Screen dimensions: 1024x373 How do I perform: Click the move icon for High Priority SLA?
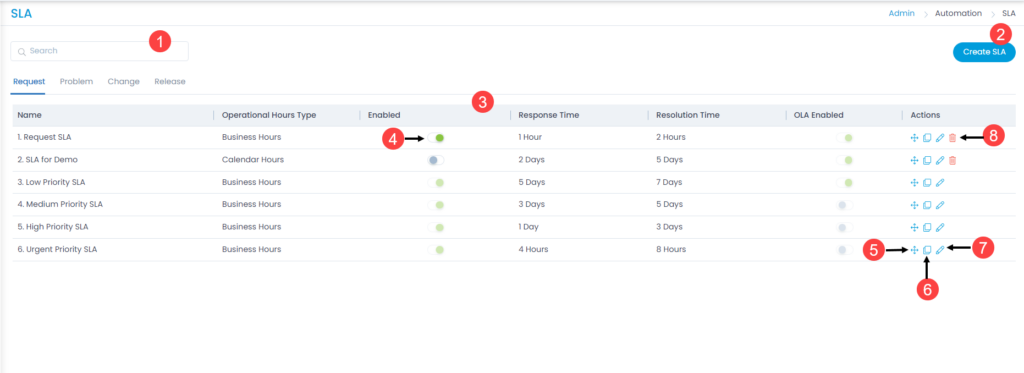click(x=914, y=227)
